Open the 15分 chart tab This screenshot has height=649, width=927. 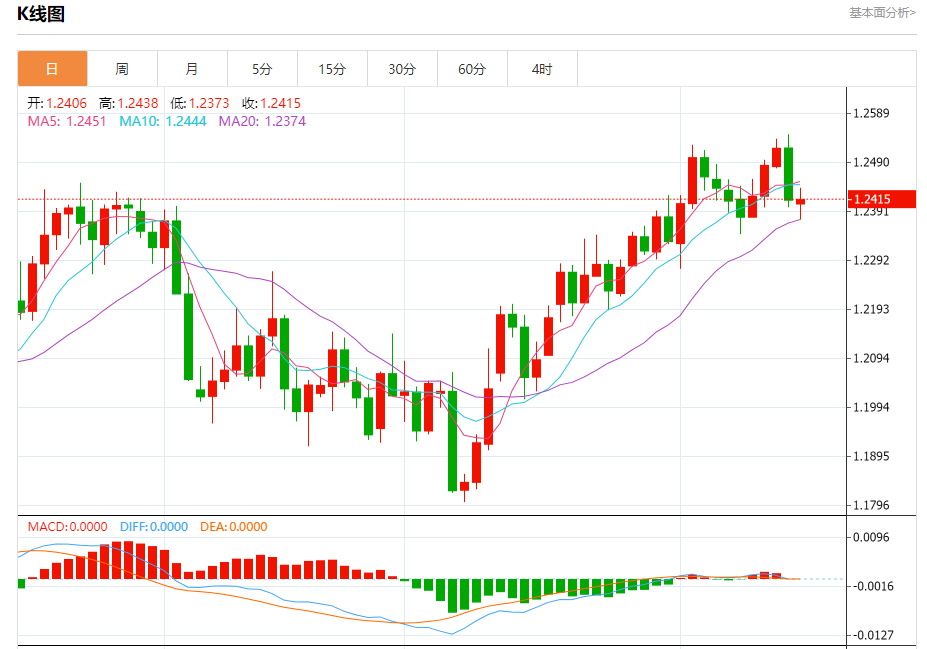pyautogui.click(x=332, y=69)
